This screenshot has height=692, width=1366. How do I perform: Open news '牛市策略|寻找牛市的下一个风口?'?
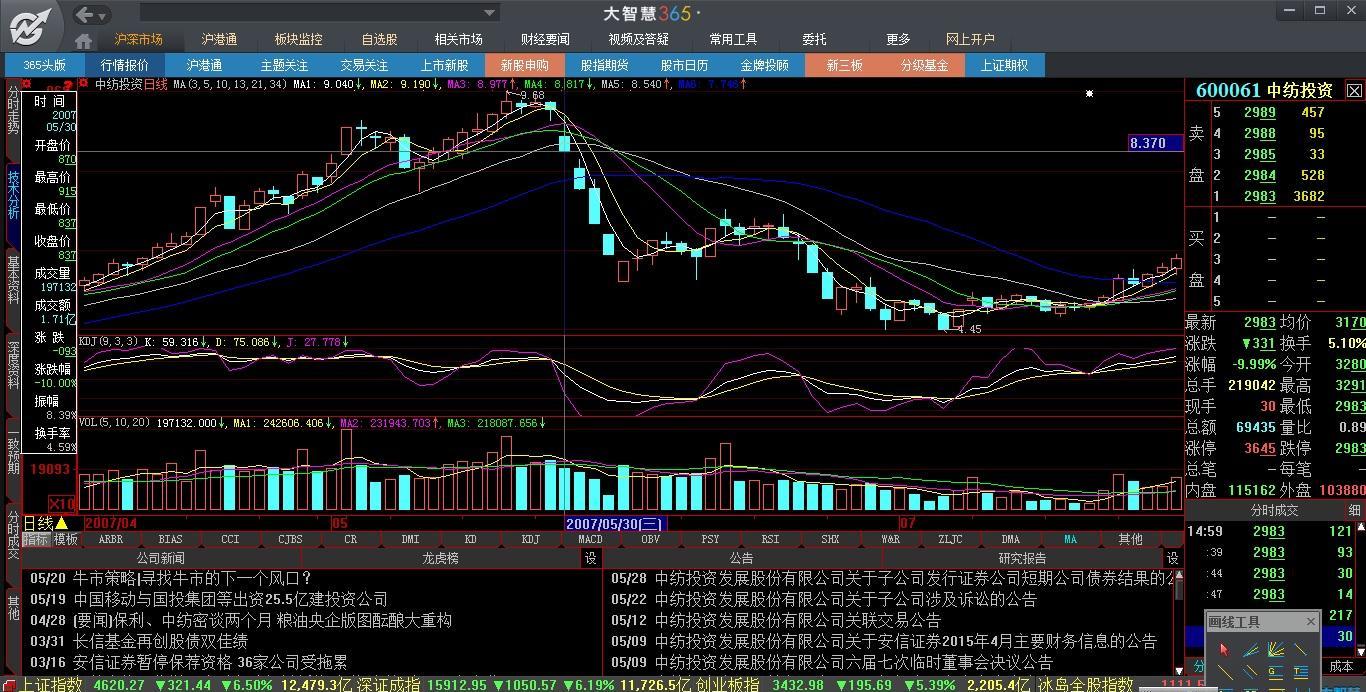(x=193, y=578)
